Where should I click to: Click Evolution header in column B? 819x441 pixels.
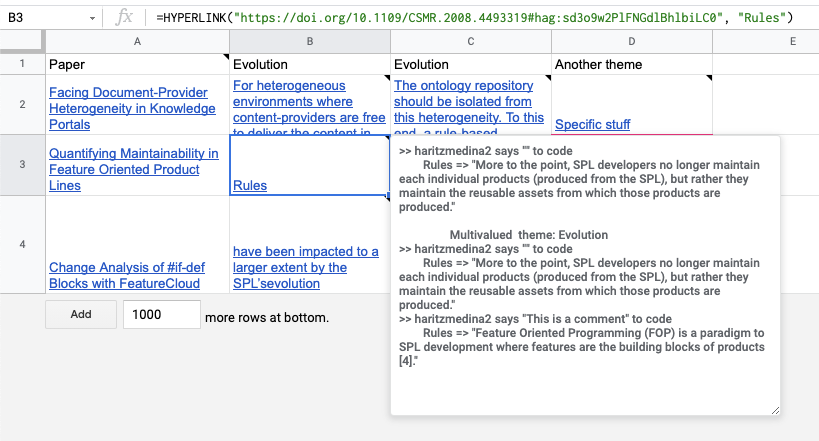pyautogui.click(x=310, y=64)
